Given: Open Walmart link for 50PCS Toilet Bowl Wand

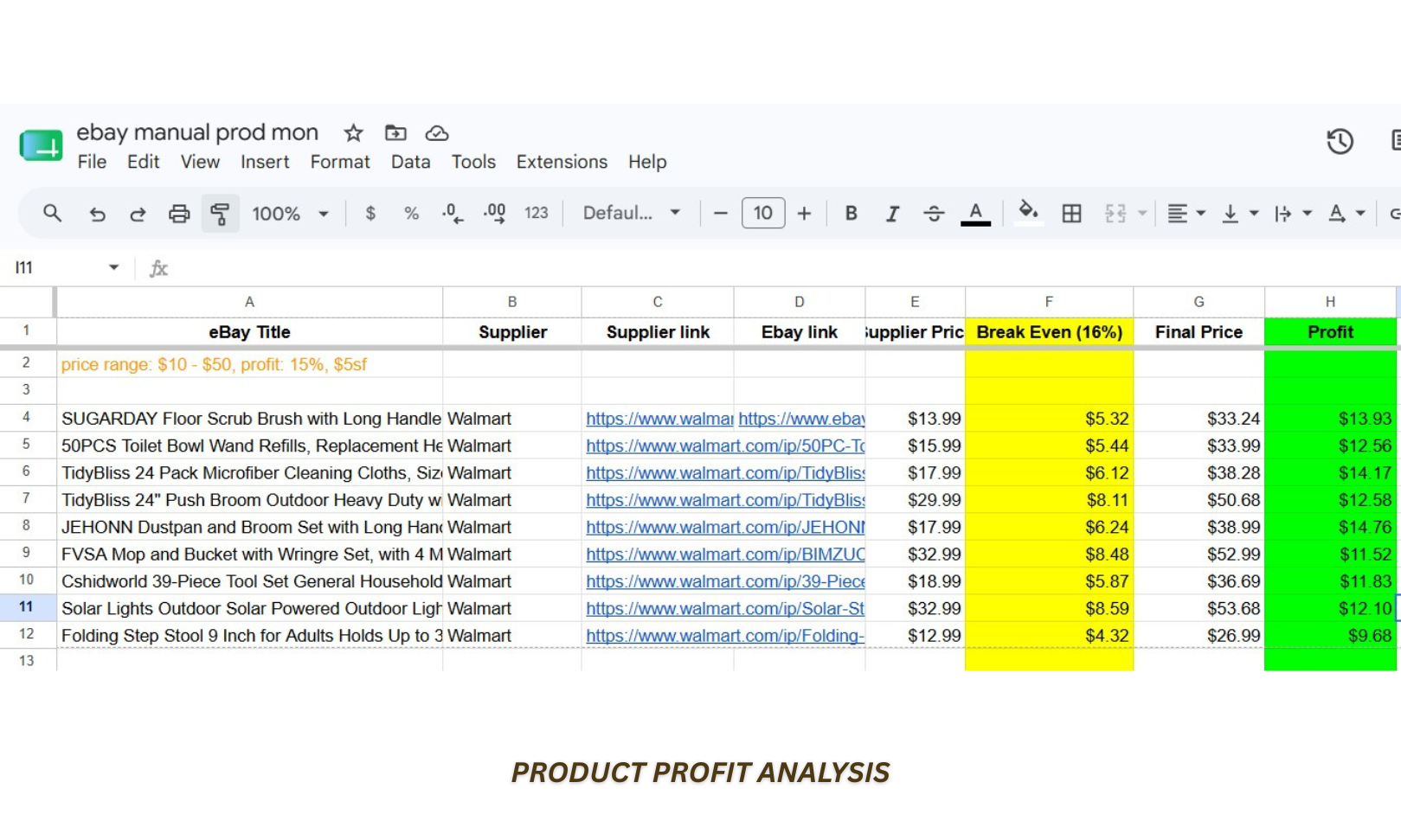Looking at the screenshot, I should click(x=725, y=446).
